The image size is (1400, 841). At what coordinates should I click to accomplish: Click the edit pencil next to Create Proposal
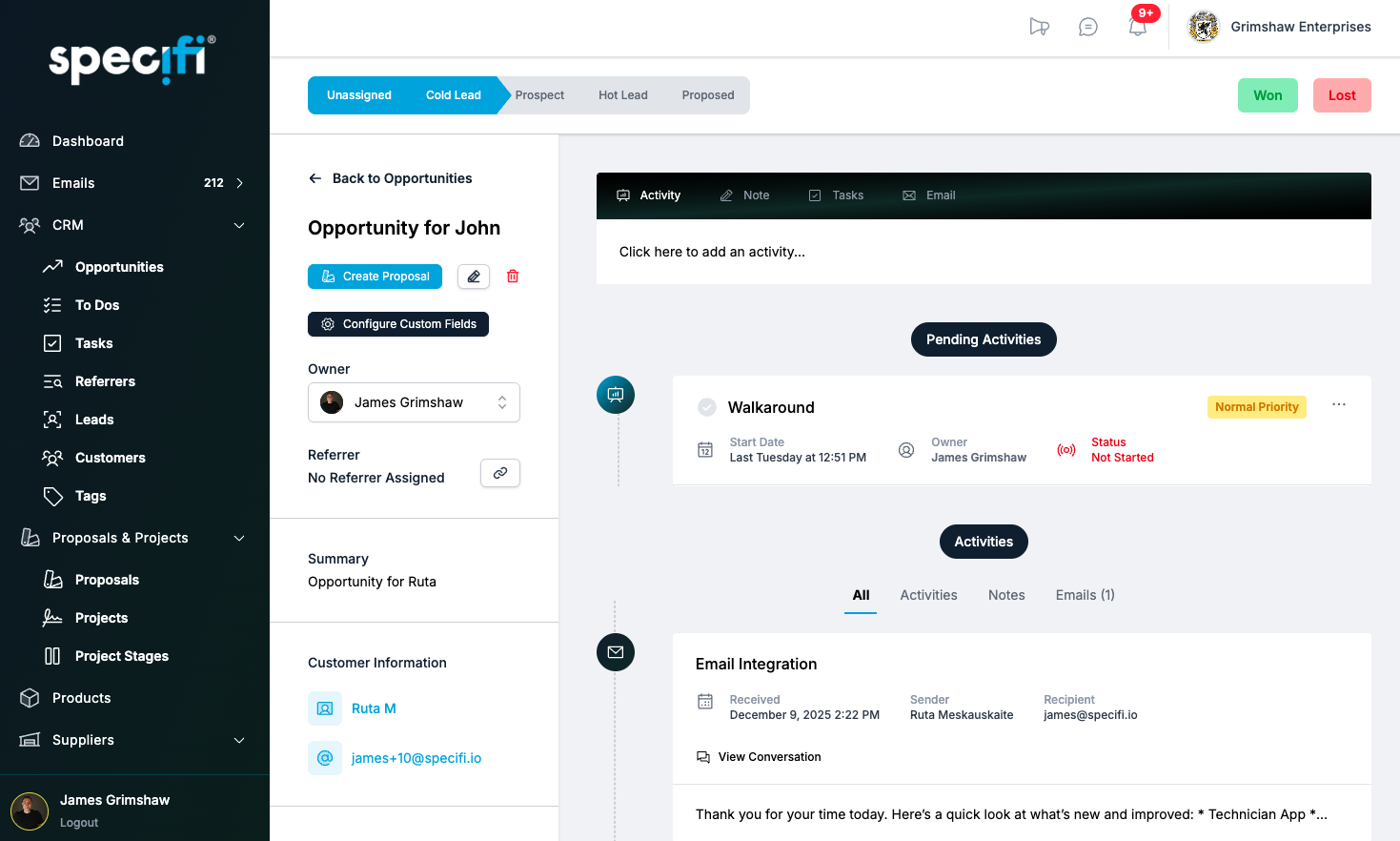(474, 276)
